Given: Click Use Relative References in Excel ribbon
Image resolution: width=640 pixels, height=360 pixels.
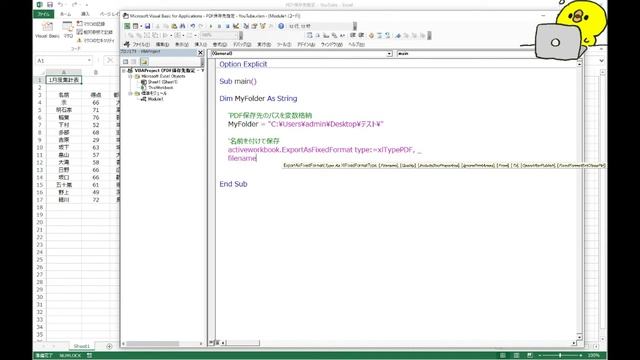Looking at the screenshot, I should click(x=95, y=32).
